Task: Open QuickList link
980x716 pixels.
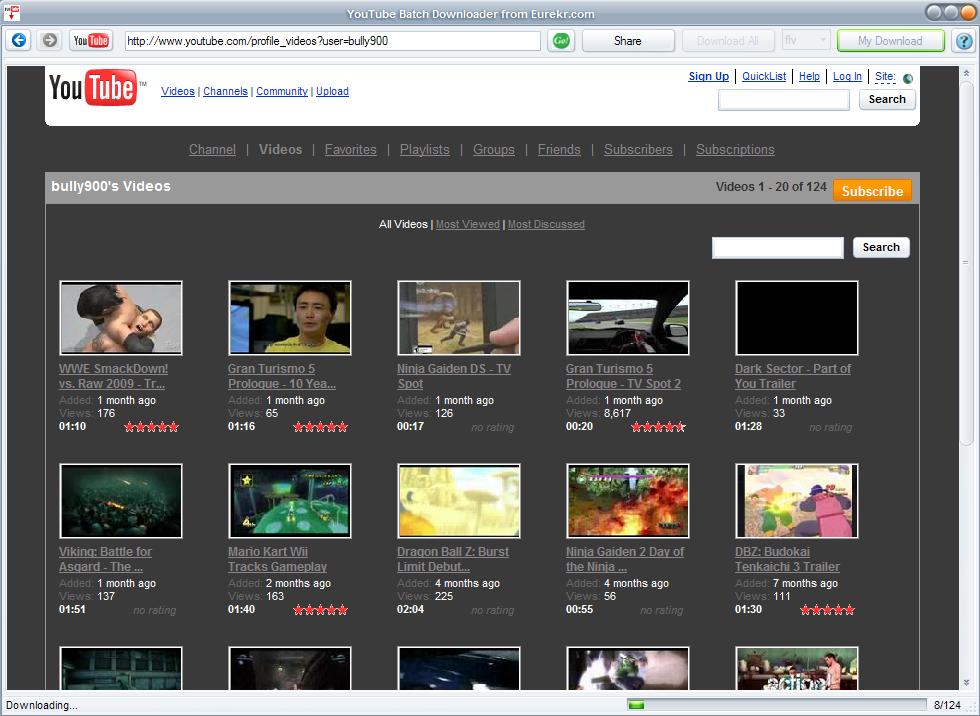Action: tap(764, 76)
